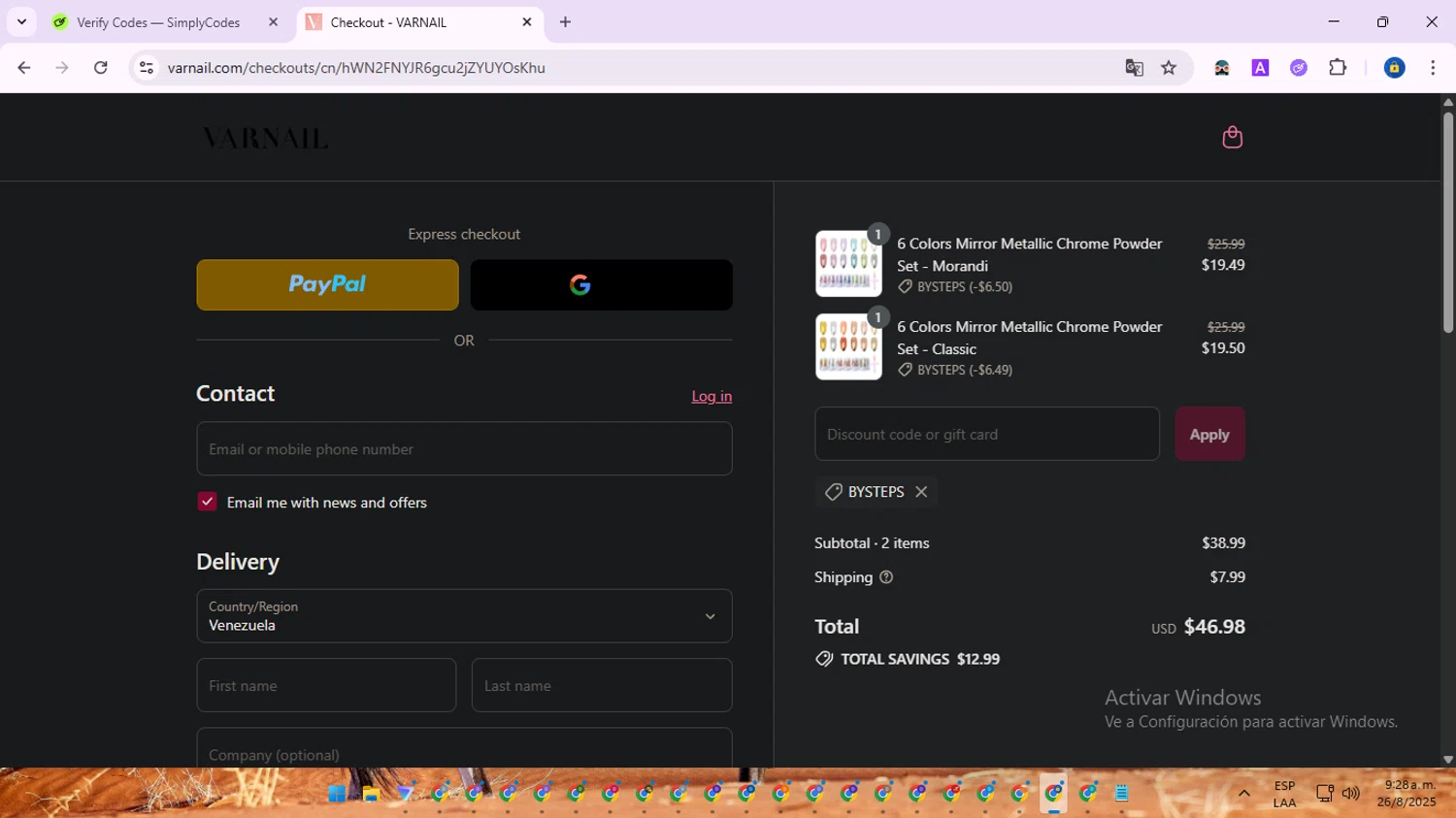Close the Verify Codes SimplyCodes tab
1456x818 pixels.
(273, 21)
